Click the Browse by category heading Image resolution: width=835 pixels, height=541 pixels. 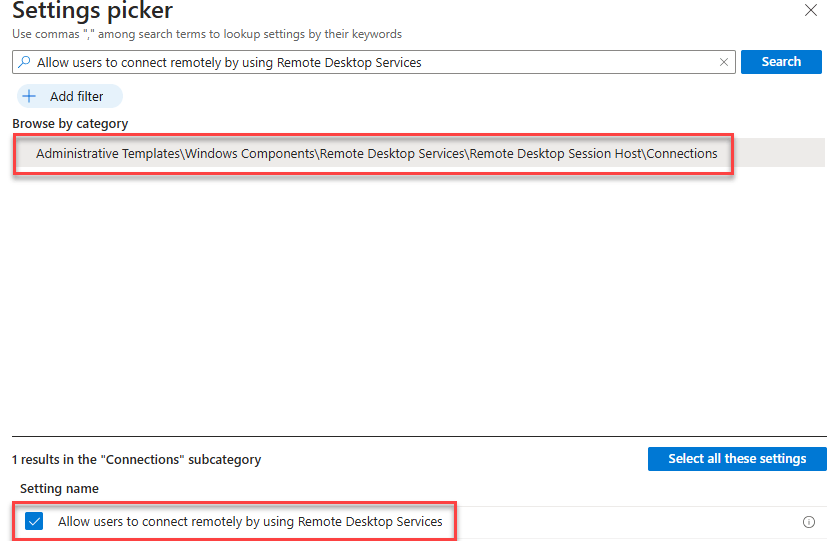click(70, 124)
